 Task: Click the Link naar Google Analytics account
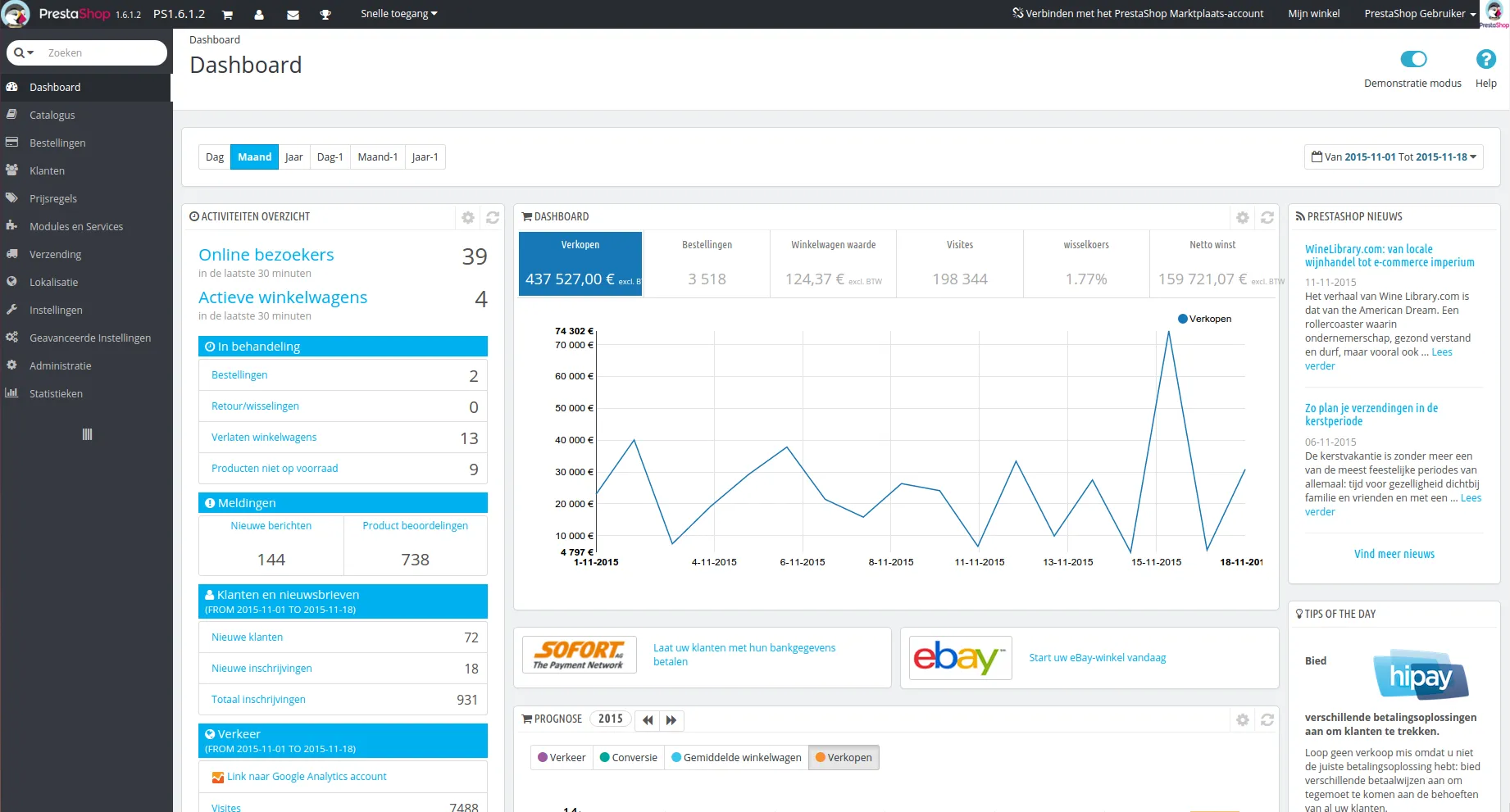tap(307, 776)
